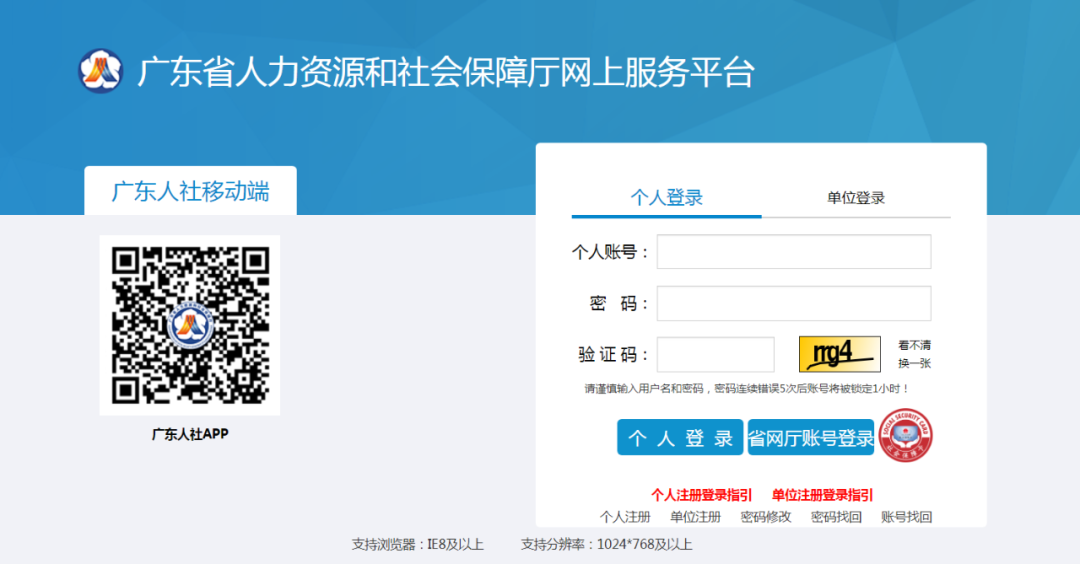Open the 密码修改 link
The image size is (1080, 564).
pyautogui.click(x=766, y=517)
